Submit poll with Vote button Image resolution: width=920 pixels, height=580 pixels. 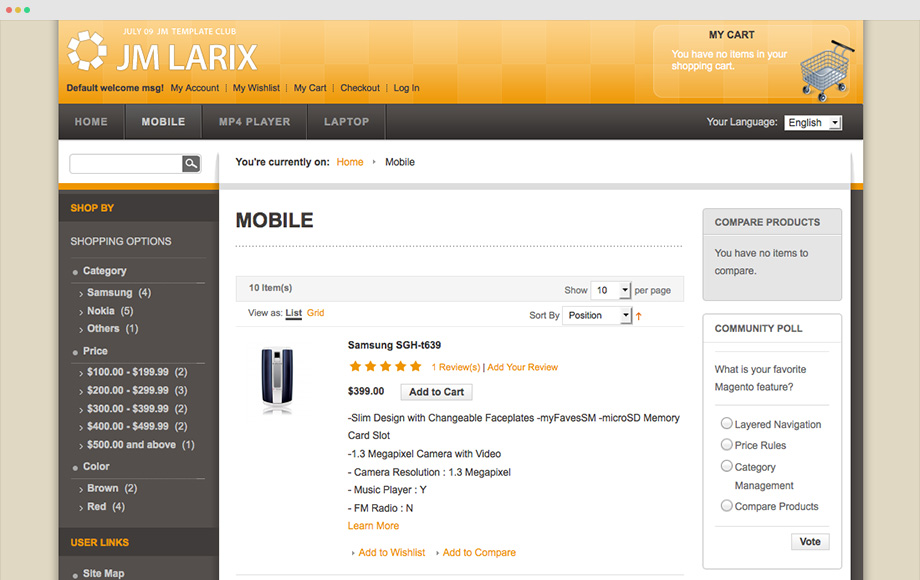tap(810, 541)
